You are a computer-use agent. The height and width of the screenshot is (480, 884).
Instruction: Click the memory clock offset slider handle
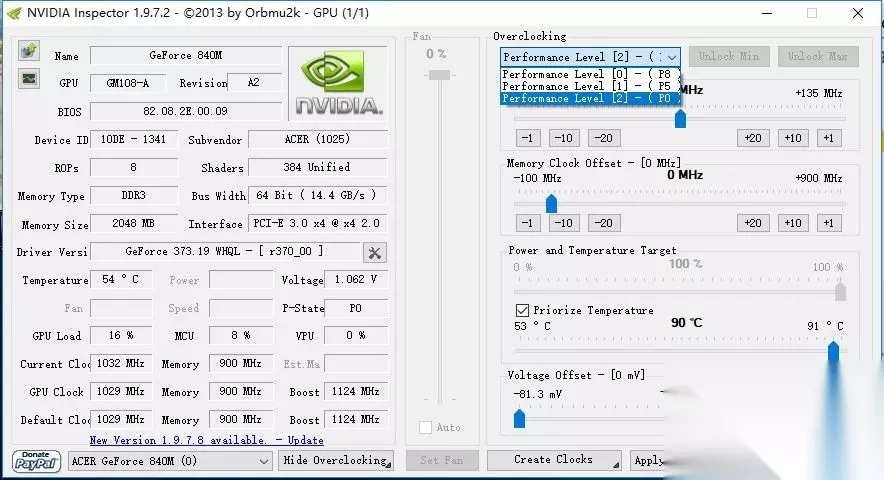tap(551, 203)
